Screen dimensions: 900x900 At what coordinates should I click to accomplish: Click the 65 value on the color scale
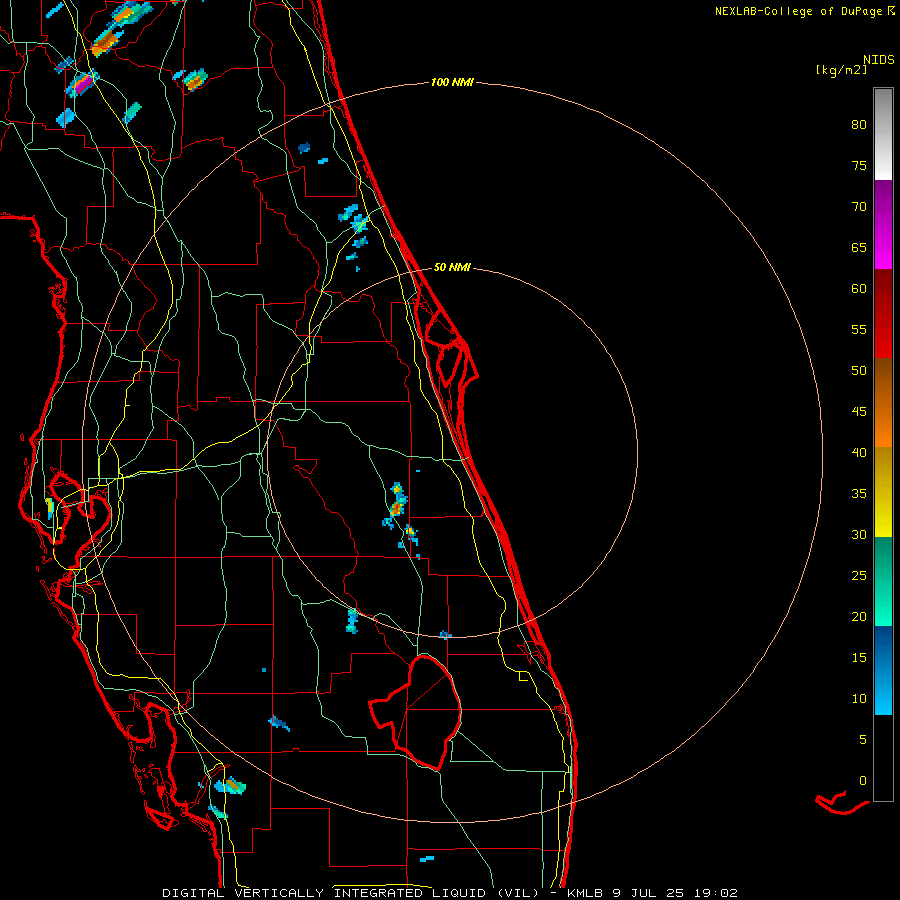(859, 247)
